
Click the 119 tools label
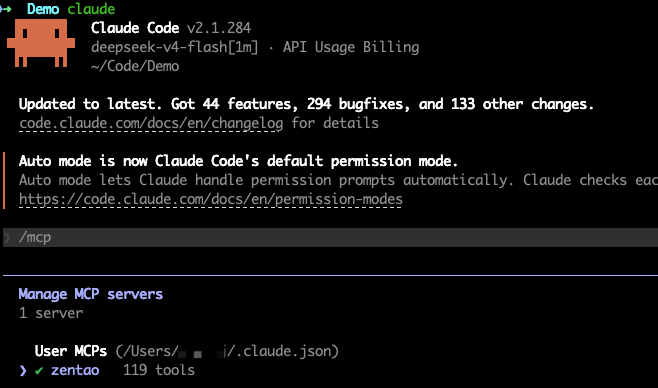click(159, 370)
